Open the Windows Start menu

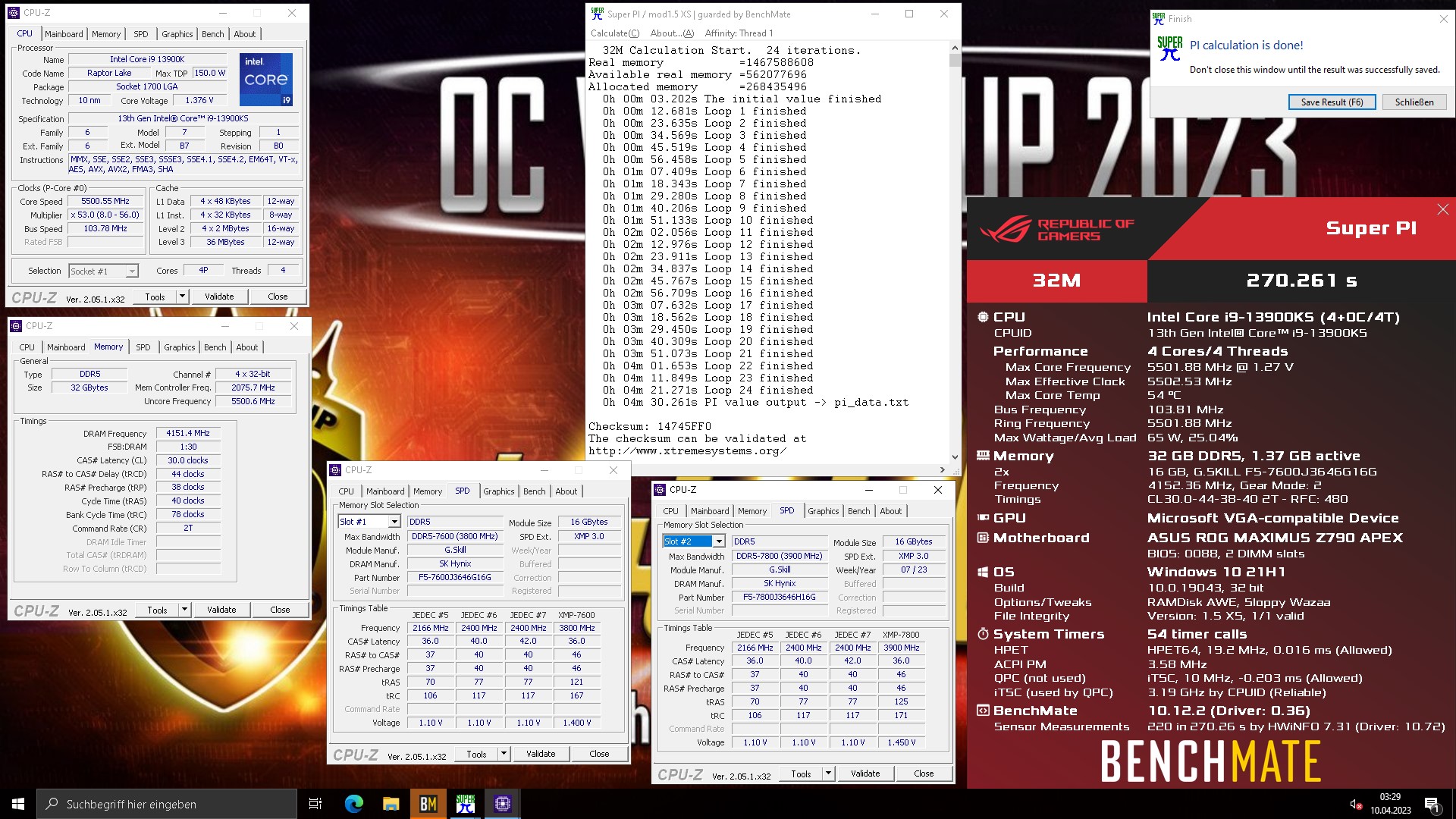coord(18,804)
